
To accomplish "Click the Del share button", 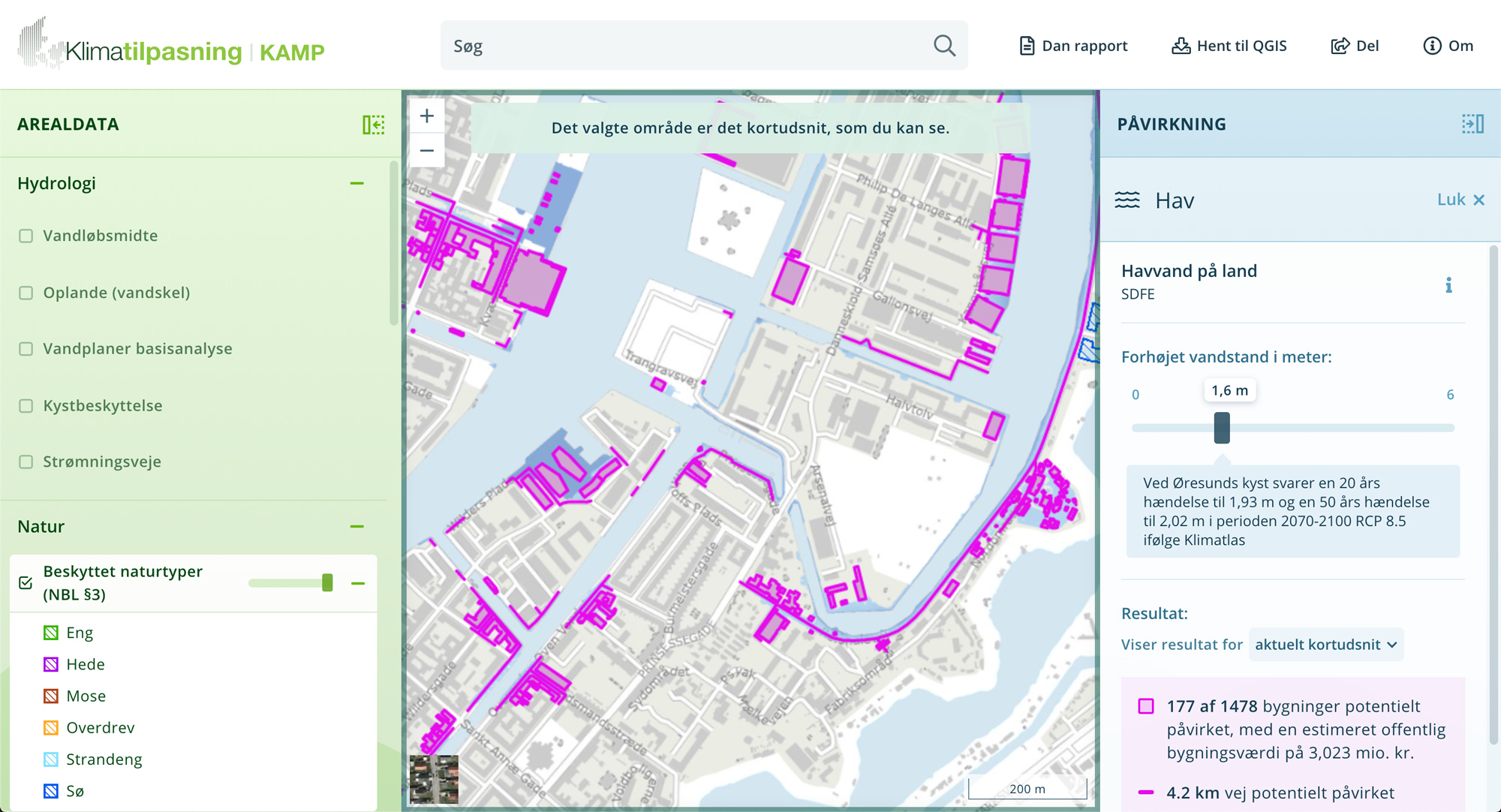I will pos(1355,46).
